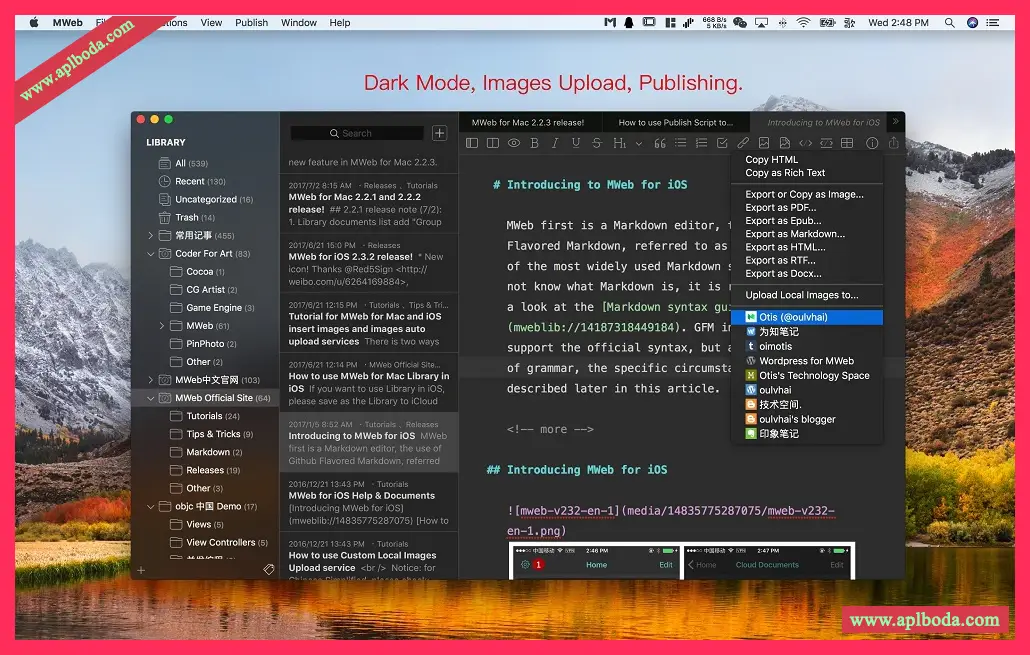Viewport: 1030px width, 655px height.
Task: Insert a task list checkbox item
Action: [x=722, y=144]
